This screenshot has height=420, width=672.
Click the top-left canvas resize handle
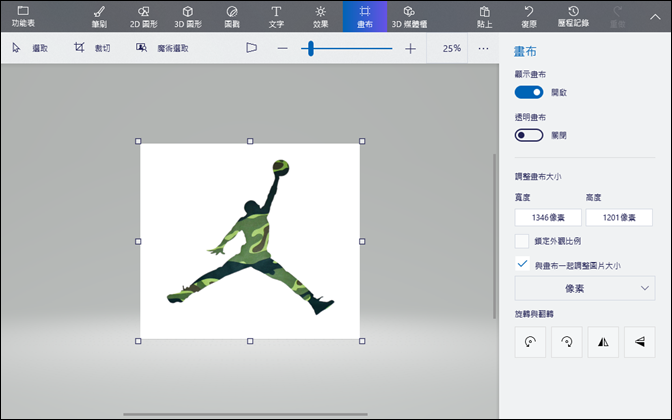pyautogui.click(x=138, y=141)
